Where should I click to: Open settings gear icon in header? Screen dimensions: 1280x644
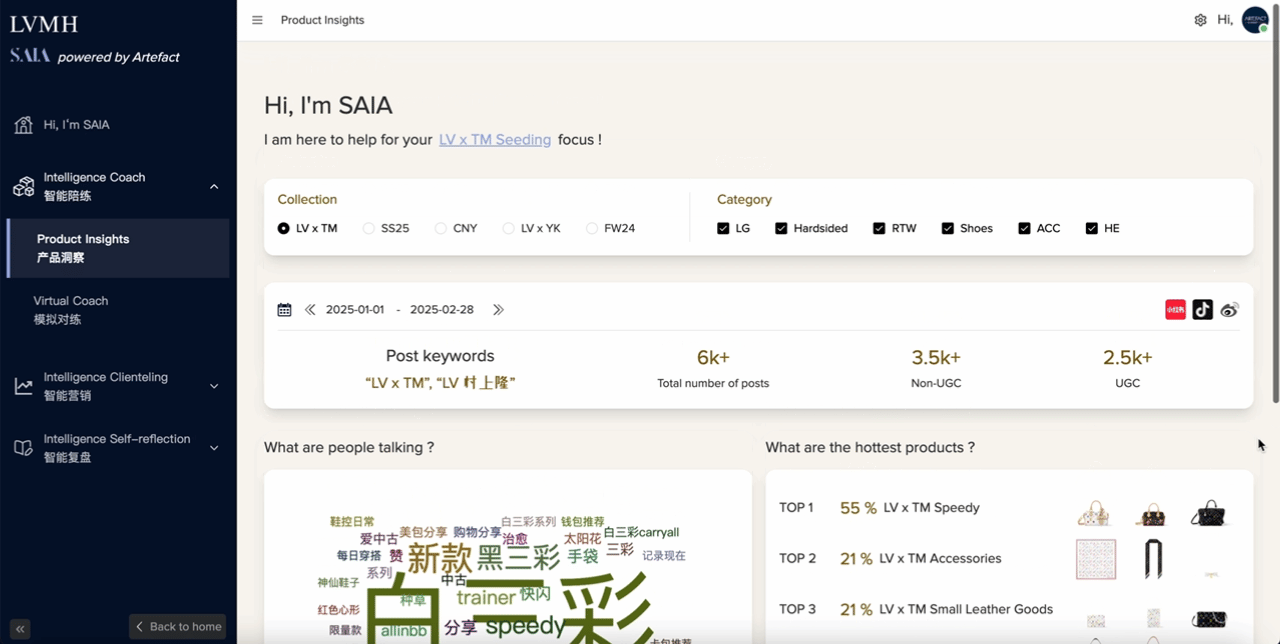1200,20
